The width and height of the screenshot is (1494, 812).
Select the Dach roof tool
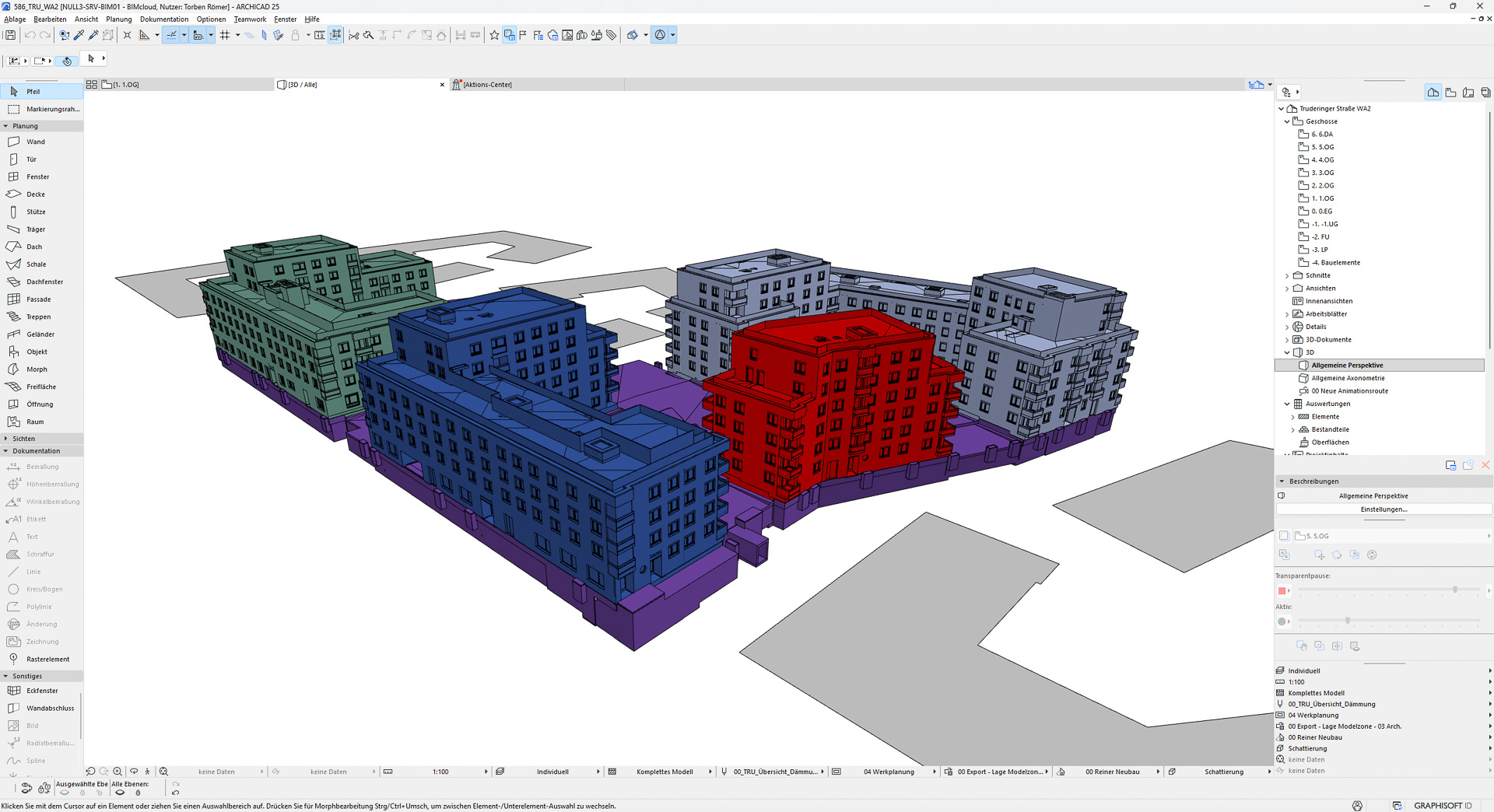point(34,247)
